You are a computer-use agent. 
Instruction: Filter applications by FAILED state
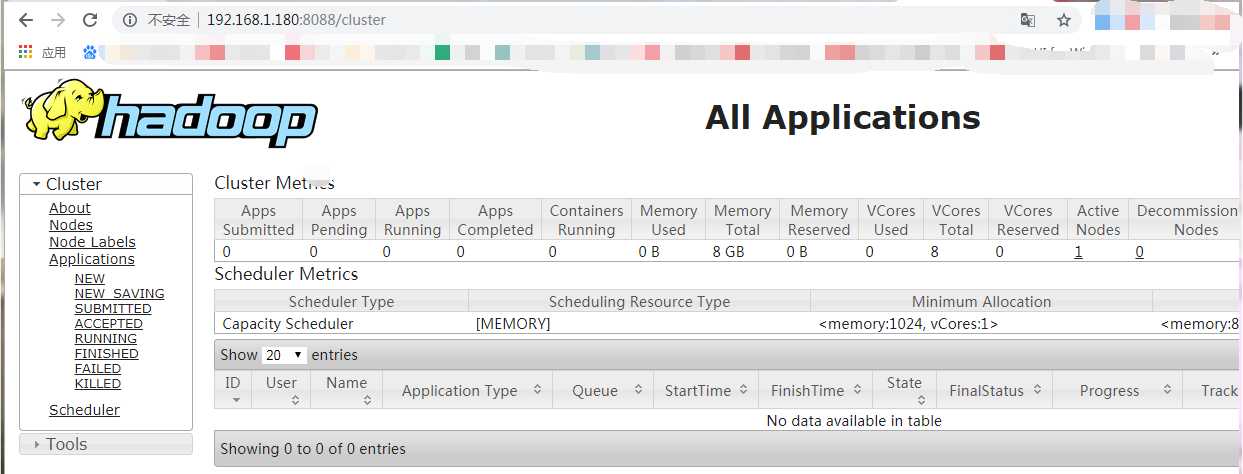coord(98,369)
